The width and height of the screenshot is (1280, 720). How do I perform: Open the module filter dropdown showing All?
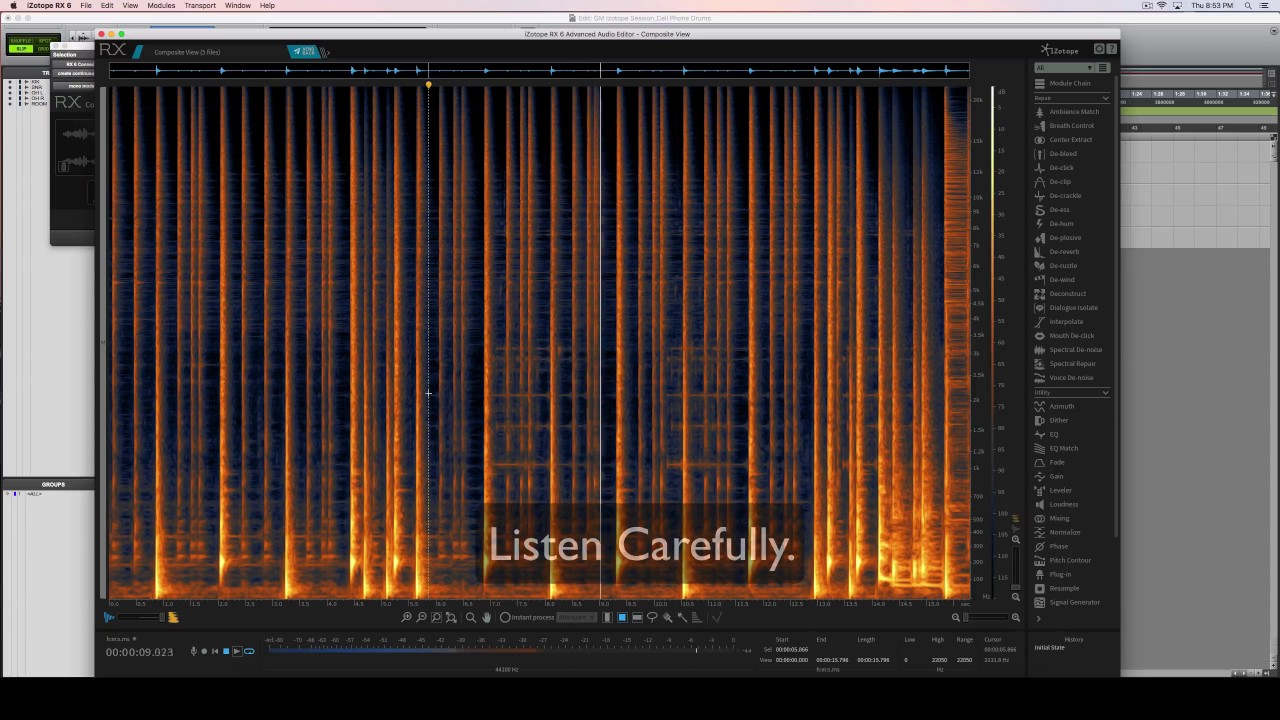click(1064, 68)
